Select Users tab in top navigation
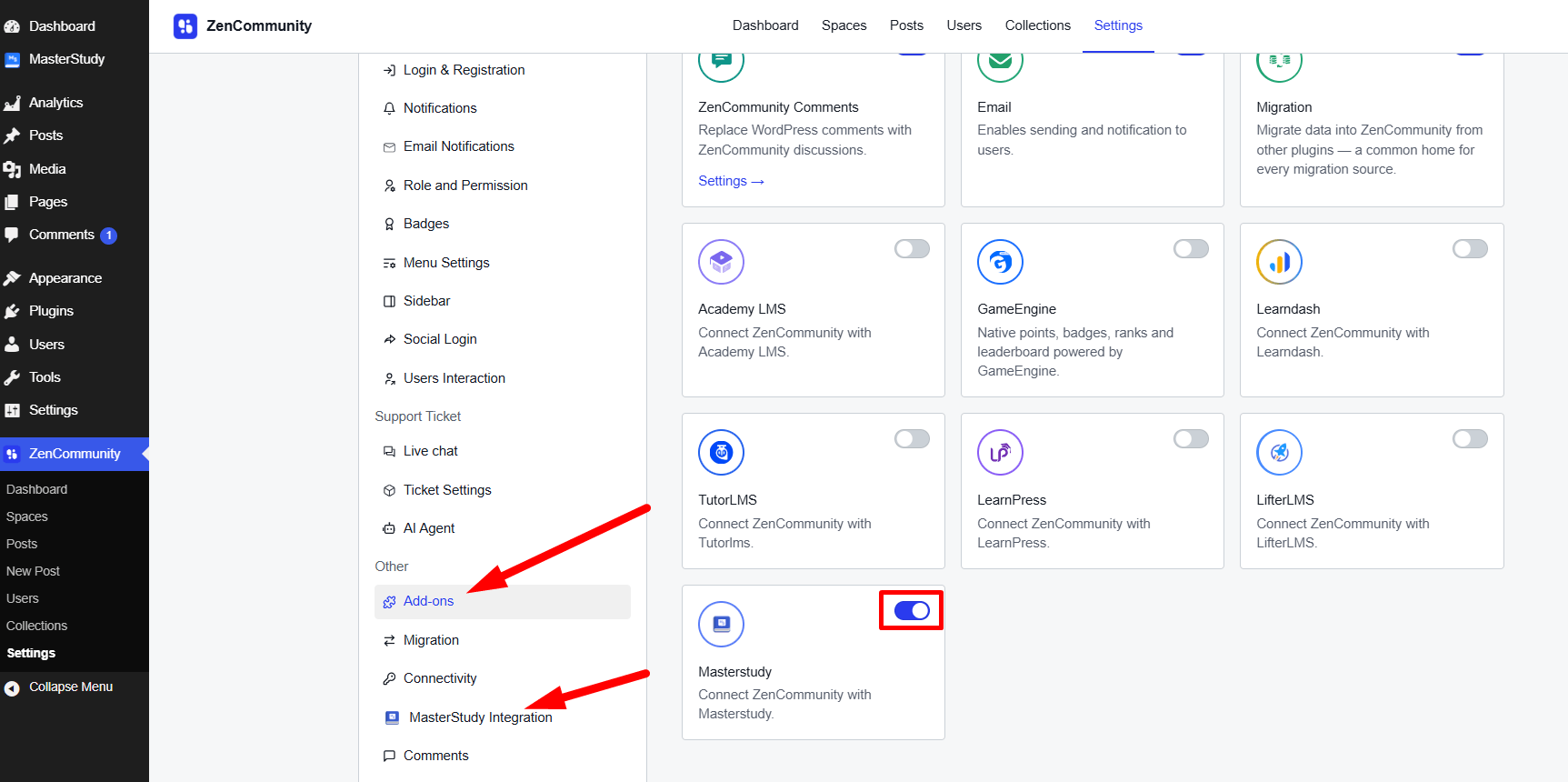The height and width of the screenshot is (782, 1568). pos(964,25)
